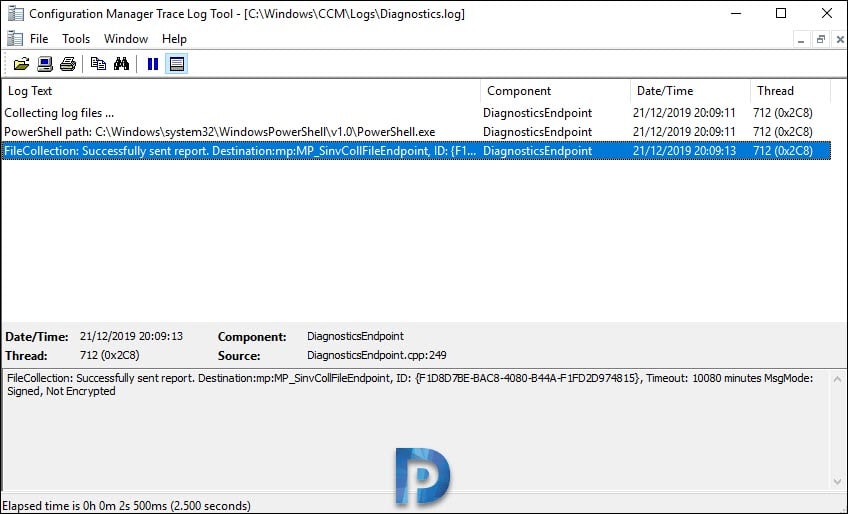Click the 20:09:13 date/time cell in list

(684, 151)
